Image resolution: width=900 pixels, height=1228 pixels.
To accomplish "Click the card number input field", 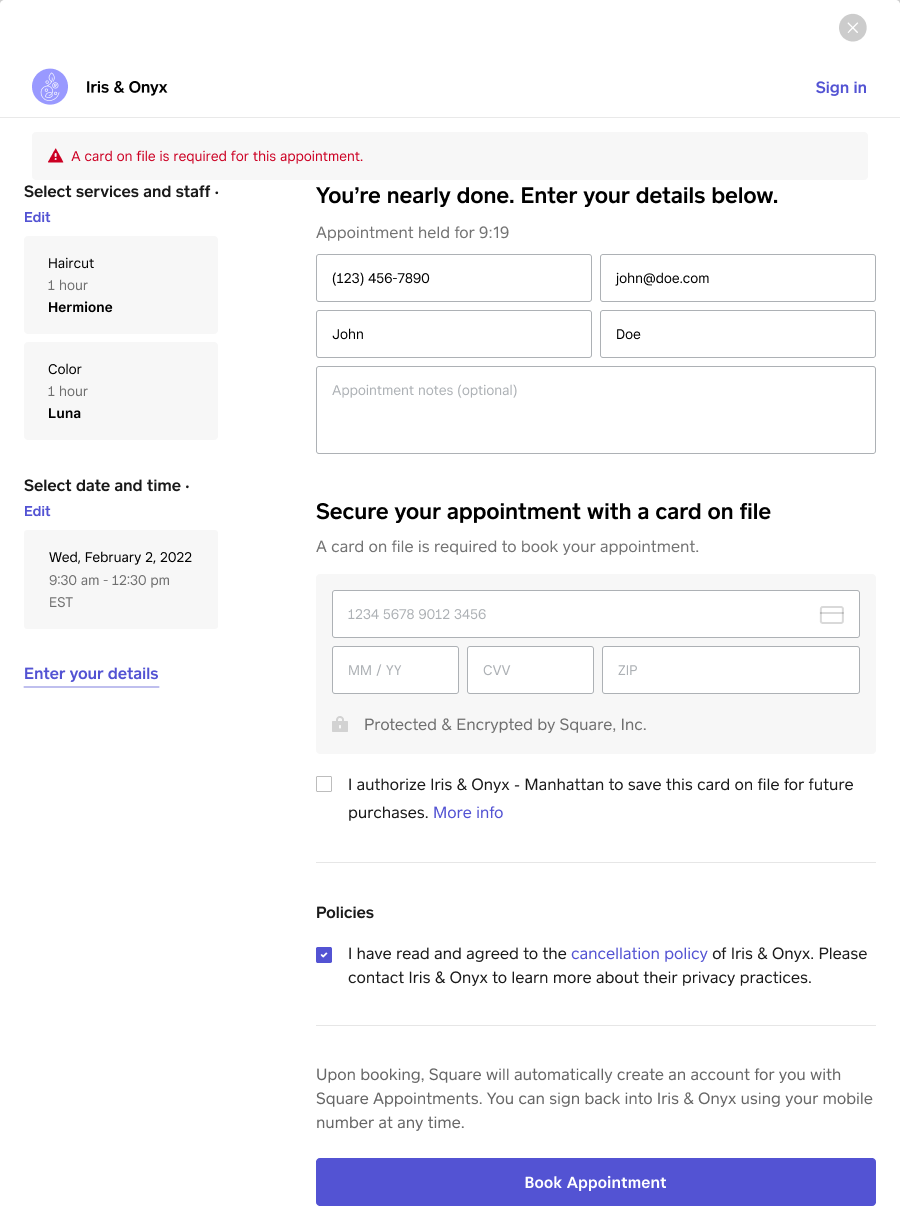I will [x=575, y=614].
